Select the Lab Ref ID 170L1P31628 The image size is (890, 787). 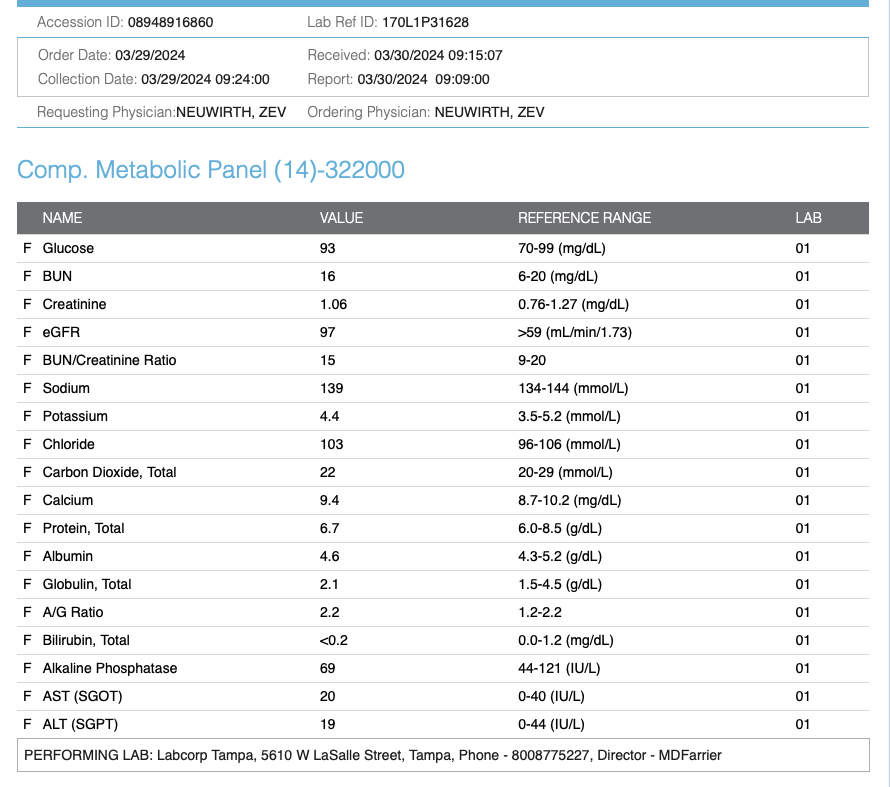(425, 22)
